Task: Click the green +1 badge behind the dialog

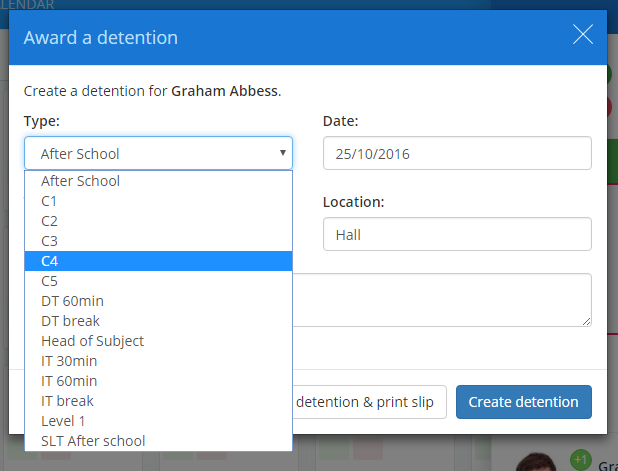Action: tap(581, 460)
